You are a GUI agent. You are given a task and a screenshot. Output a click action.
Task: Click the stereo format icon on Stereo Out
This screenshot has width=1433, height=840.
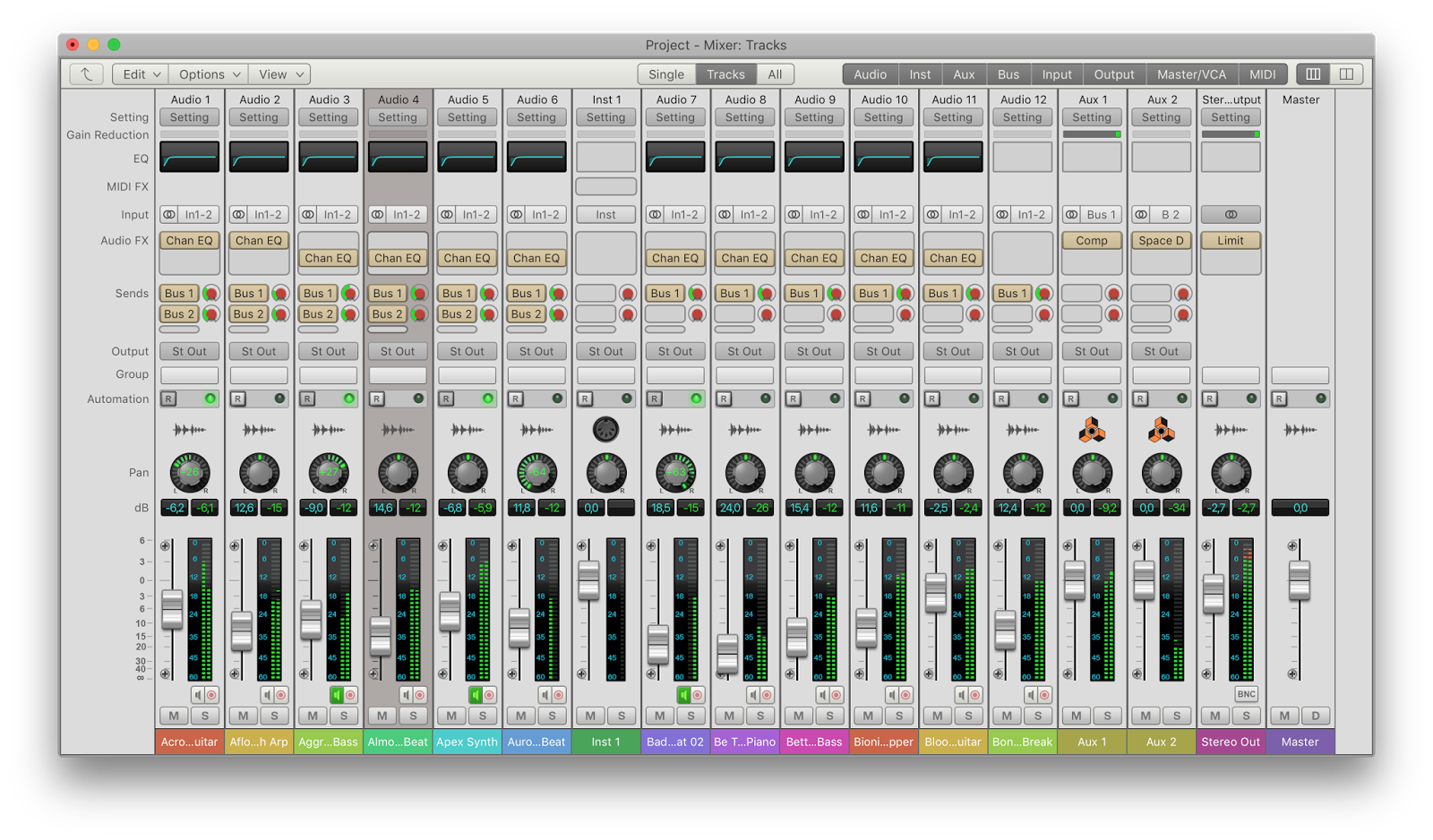(x=1231, y=215)
